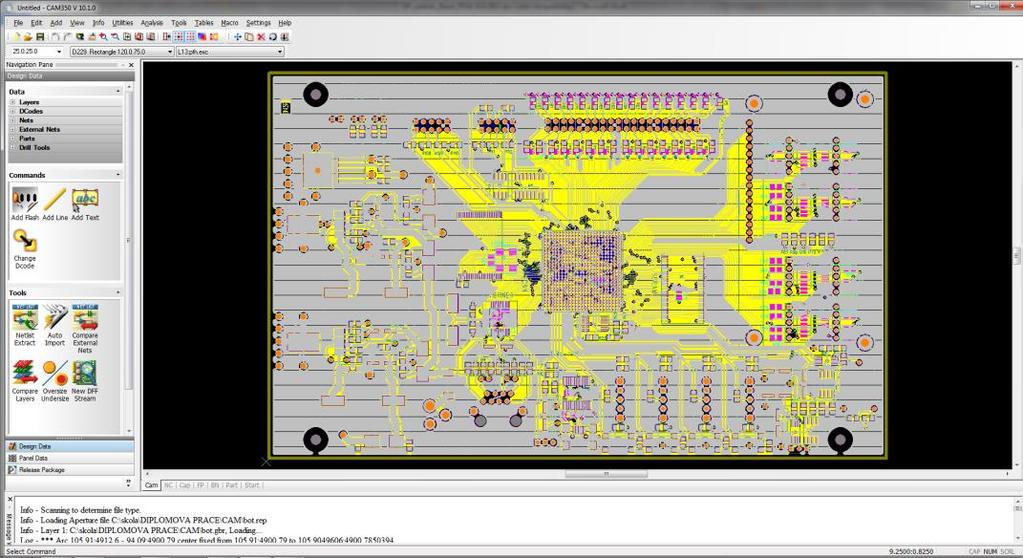Viewport: 1023px width, 558px height.
Task: Click the horizontal scrollbar thumb below canvas
Action: 606,474
